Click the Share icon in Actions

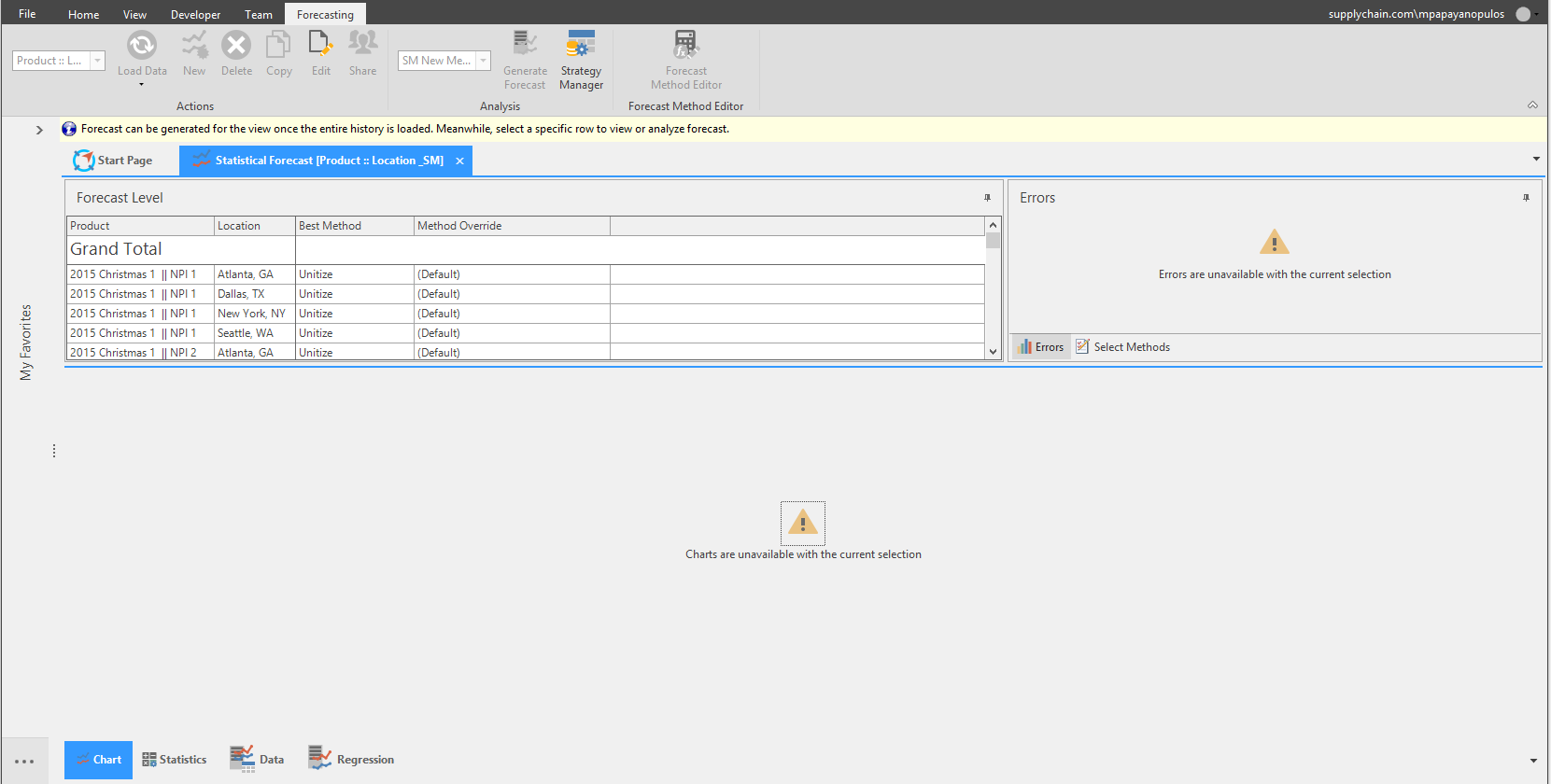coord(362,43)
